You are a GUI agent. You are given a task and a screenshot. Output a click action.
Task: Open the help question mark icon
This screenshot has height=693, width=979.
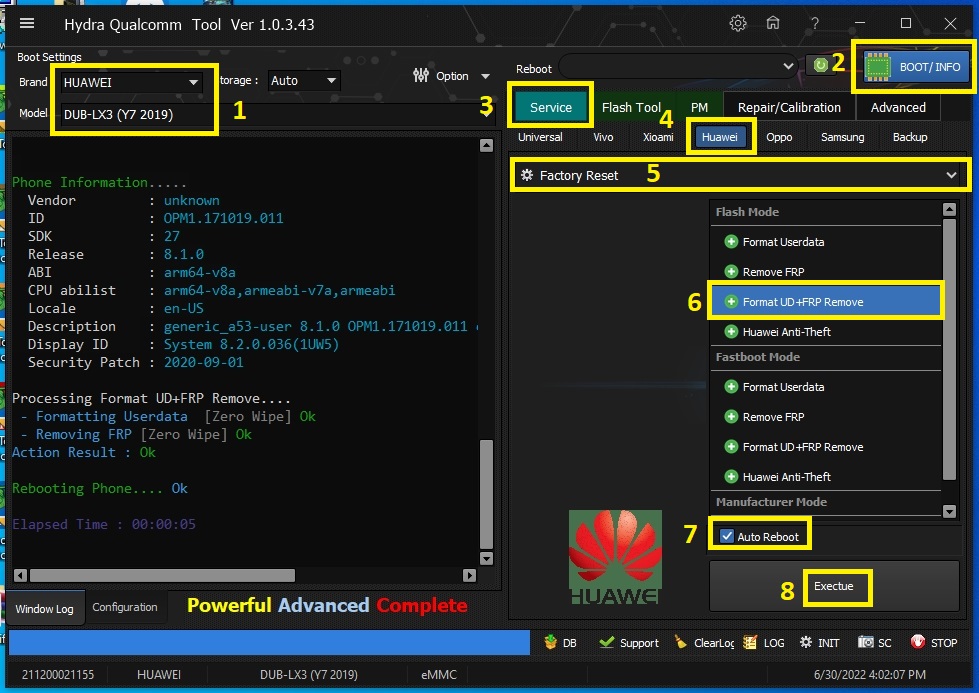[815, 24]
